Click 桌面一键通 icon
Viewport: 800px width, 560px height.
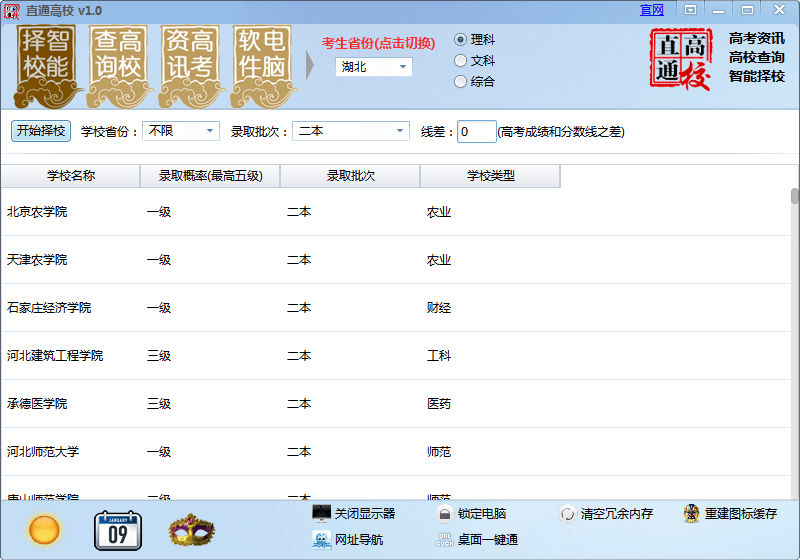pyautogui.click(x=445, y=540)
